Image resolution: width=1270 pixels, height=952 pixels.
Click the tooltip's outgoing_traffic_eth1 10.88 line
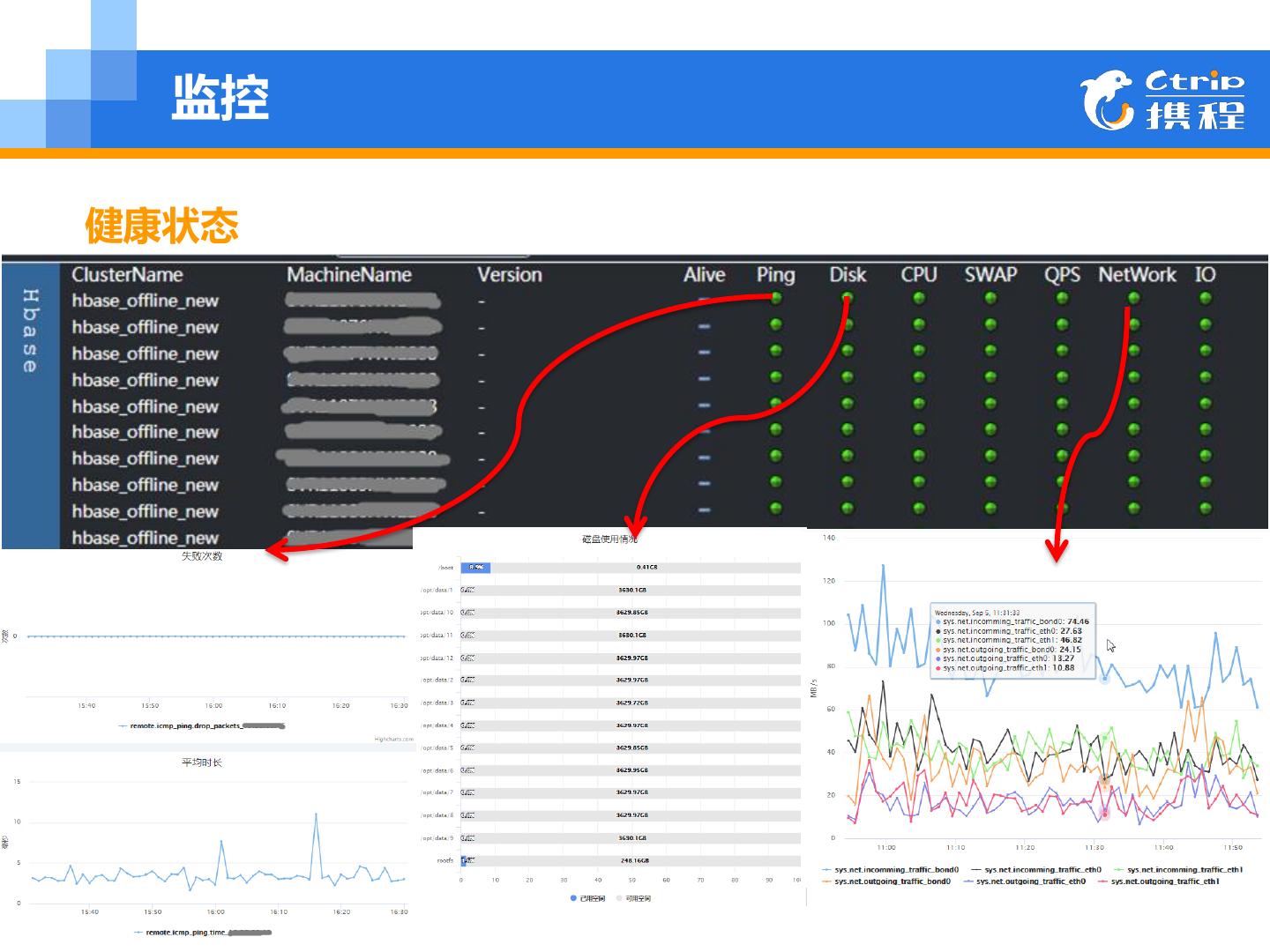[x=1005, y=668]
